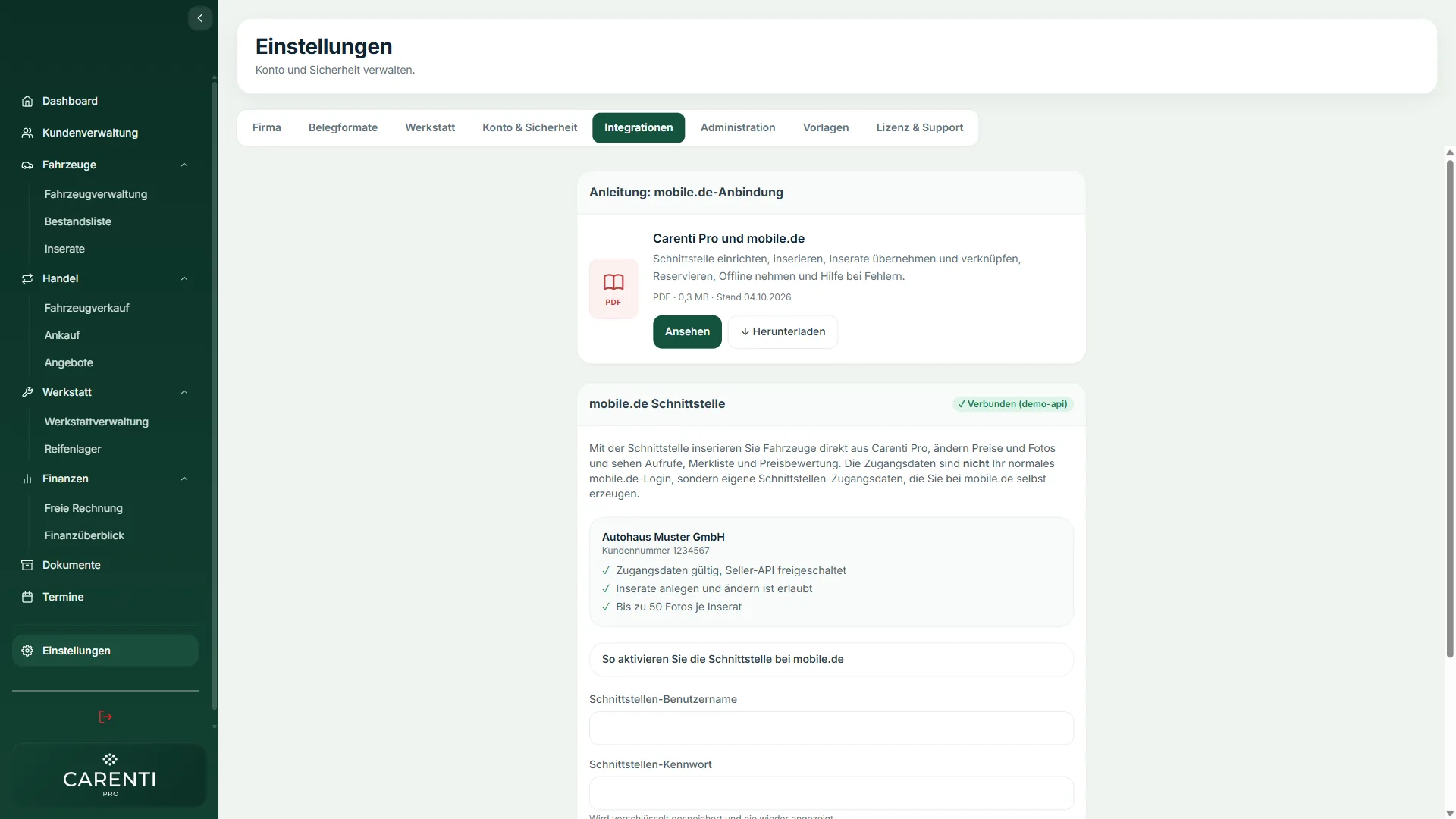Image resolution: width=1456 pixels, height=819 pixels.
Task: Collapse the Fahrzeuge menu group
Action: click(x=184, y=165)
